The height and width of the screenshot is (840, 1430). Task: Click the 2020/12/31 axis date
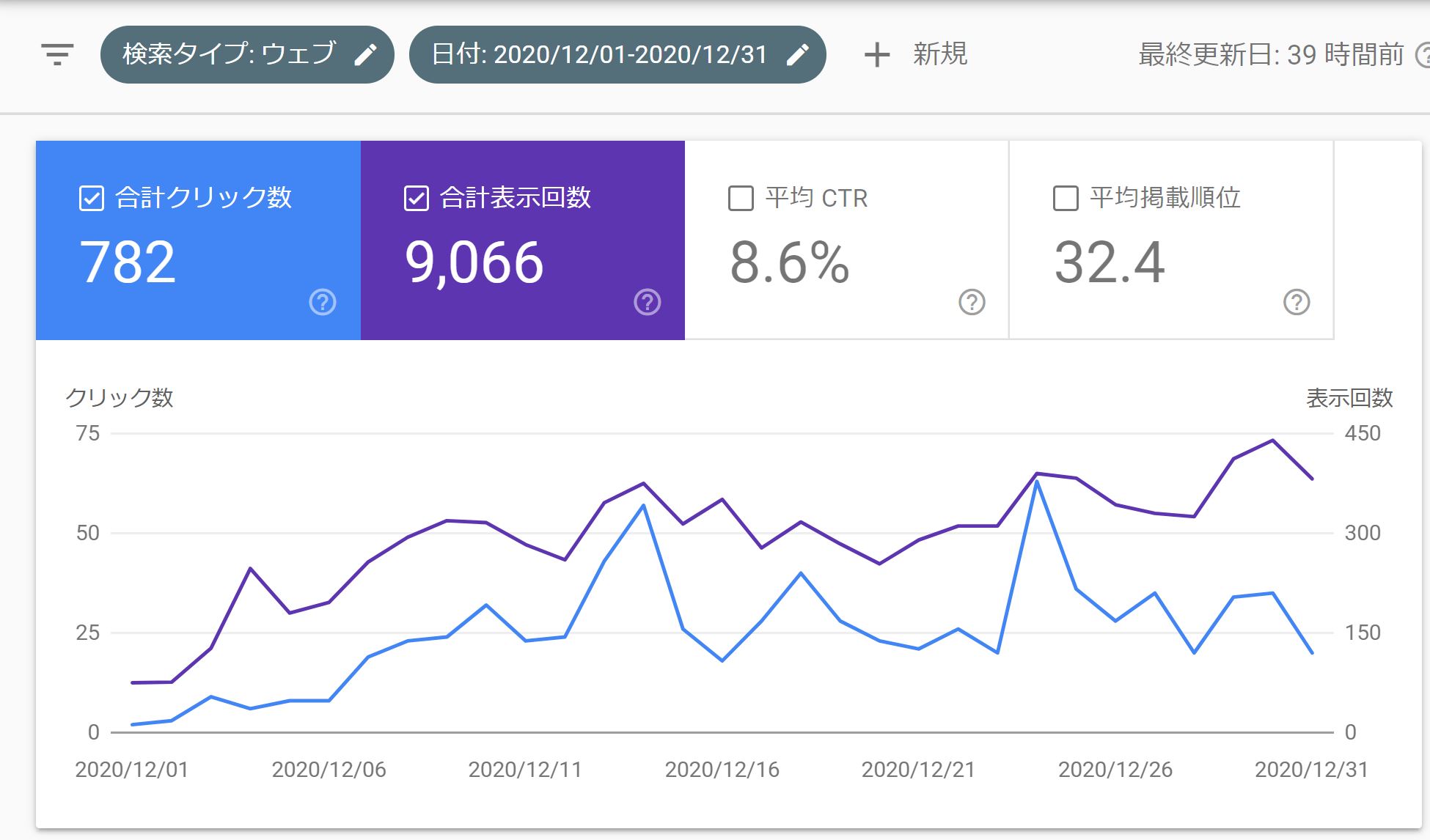tap(1311, 770)
